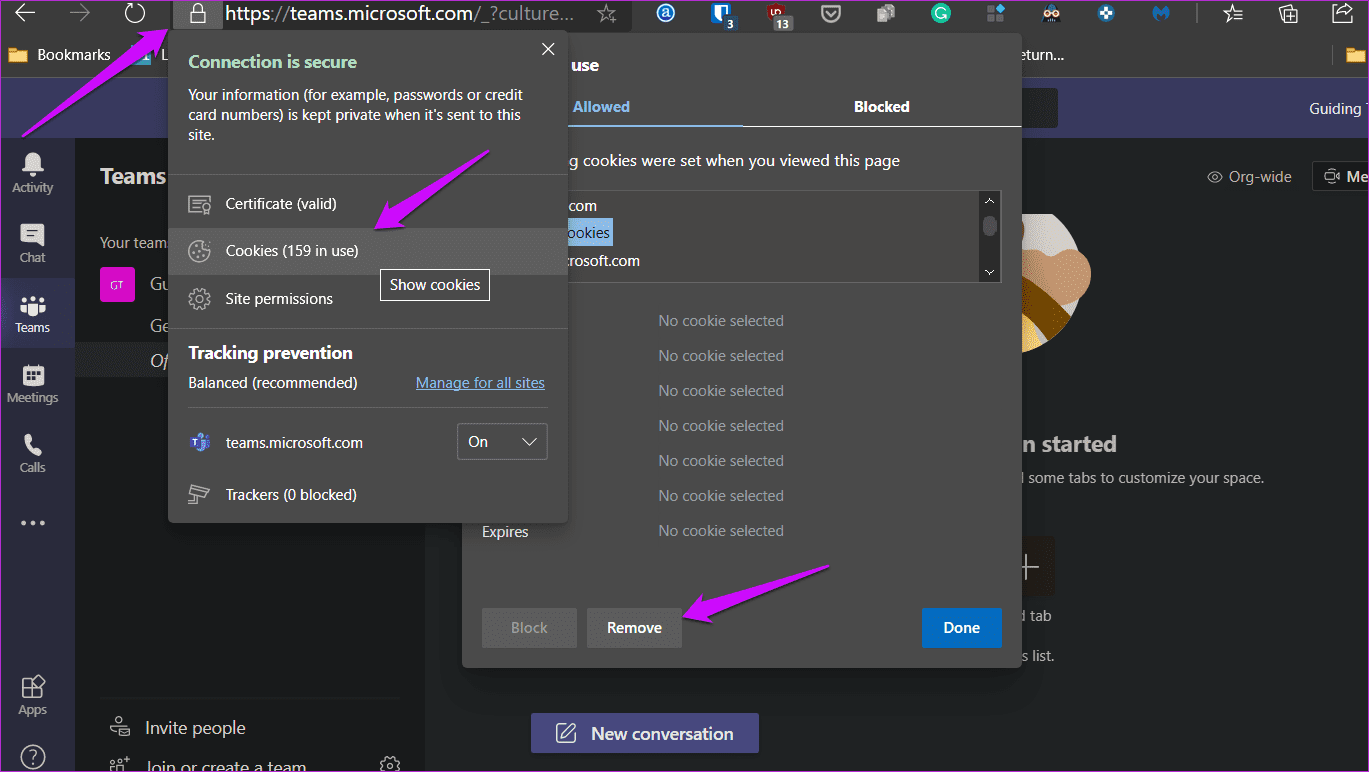Image resolution: width=1369 pixels, height=772 pixels.
Task: Click the Org-wide label
Action: coord(1249,177)
